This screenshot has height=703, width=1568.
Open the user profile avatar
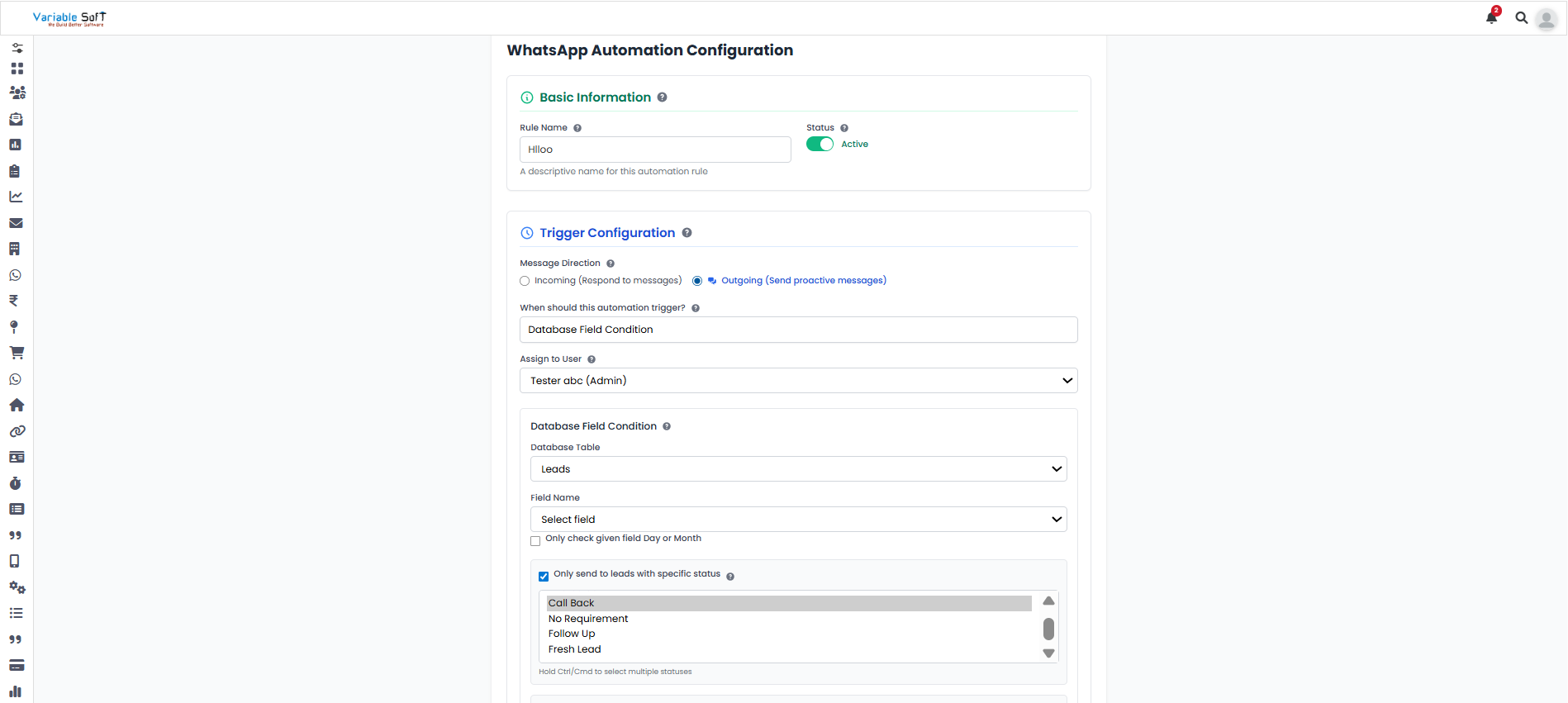click(1546, 19)
